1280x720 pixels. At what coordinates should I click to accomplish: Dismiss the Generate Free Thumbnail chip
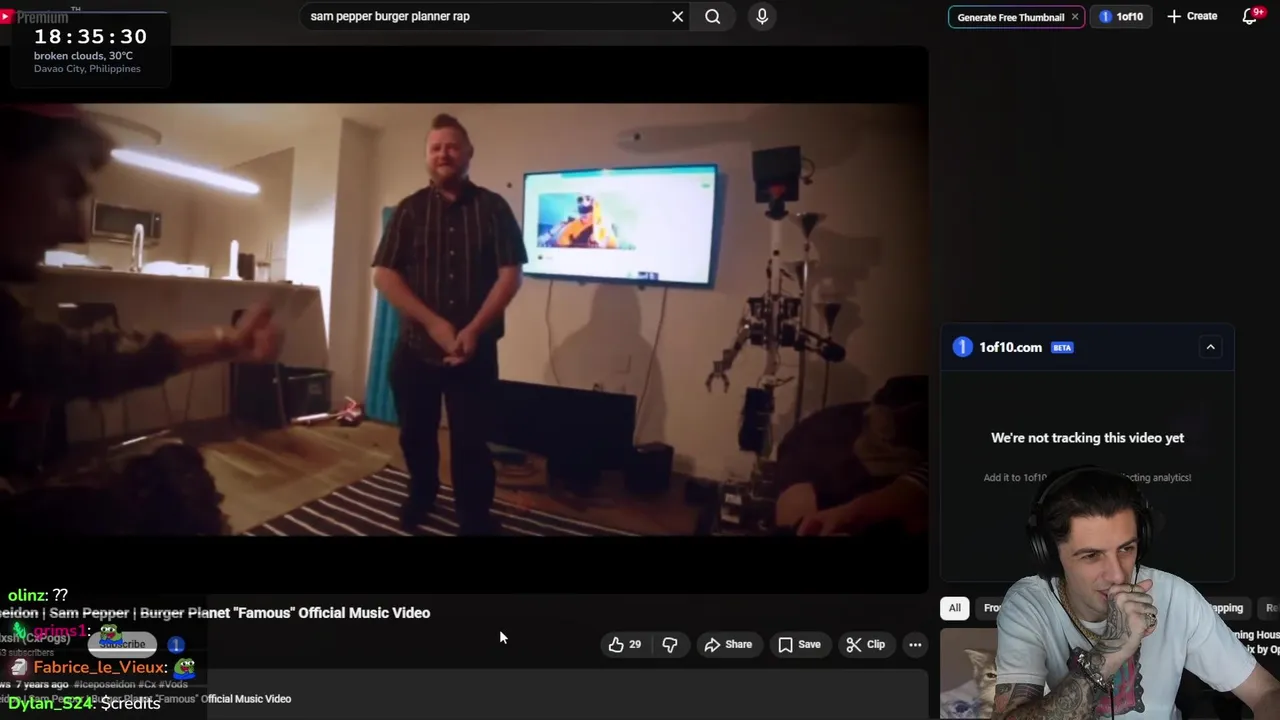[1075, 17]
